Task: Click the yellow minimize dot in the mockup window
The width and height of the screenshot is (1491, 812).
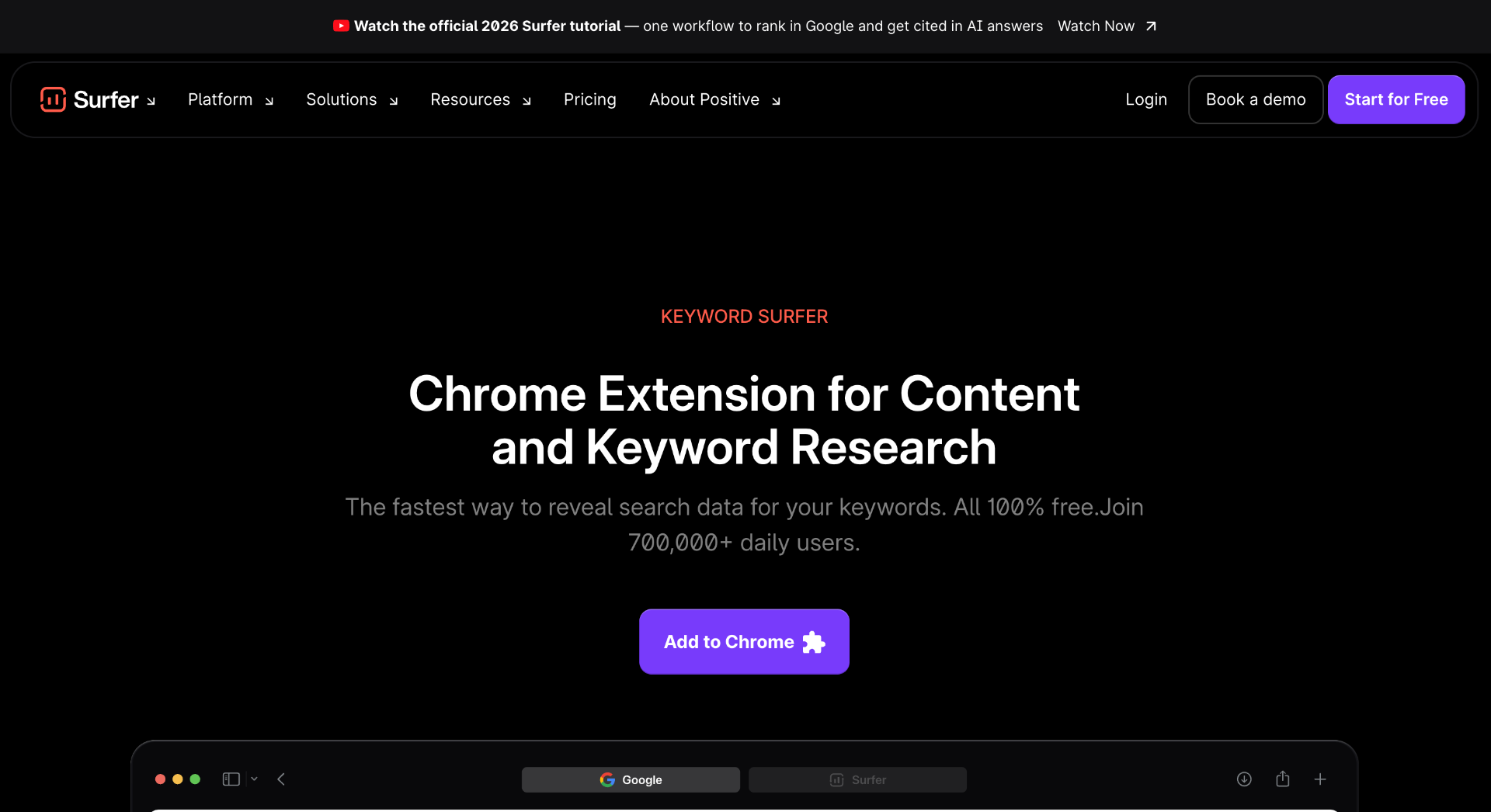Action: click(178, 779)
